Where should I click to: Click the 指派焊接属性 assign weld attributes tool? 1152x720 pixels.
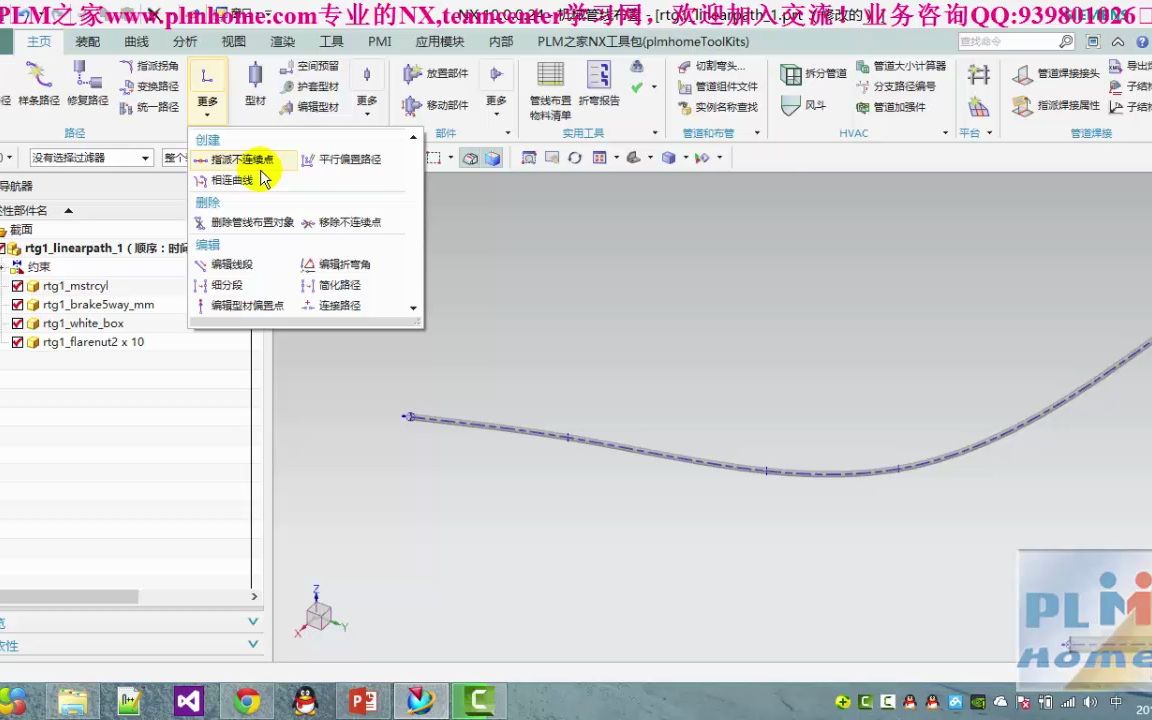tap(1056, 105)
